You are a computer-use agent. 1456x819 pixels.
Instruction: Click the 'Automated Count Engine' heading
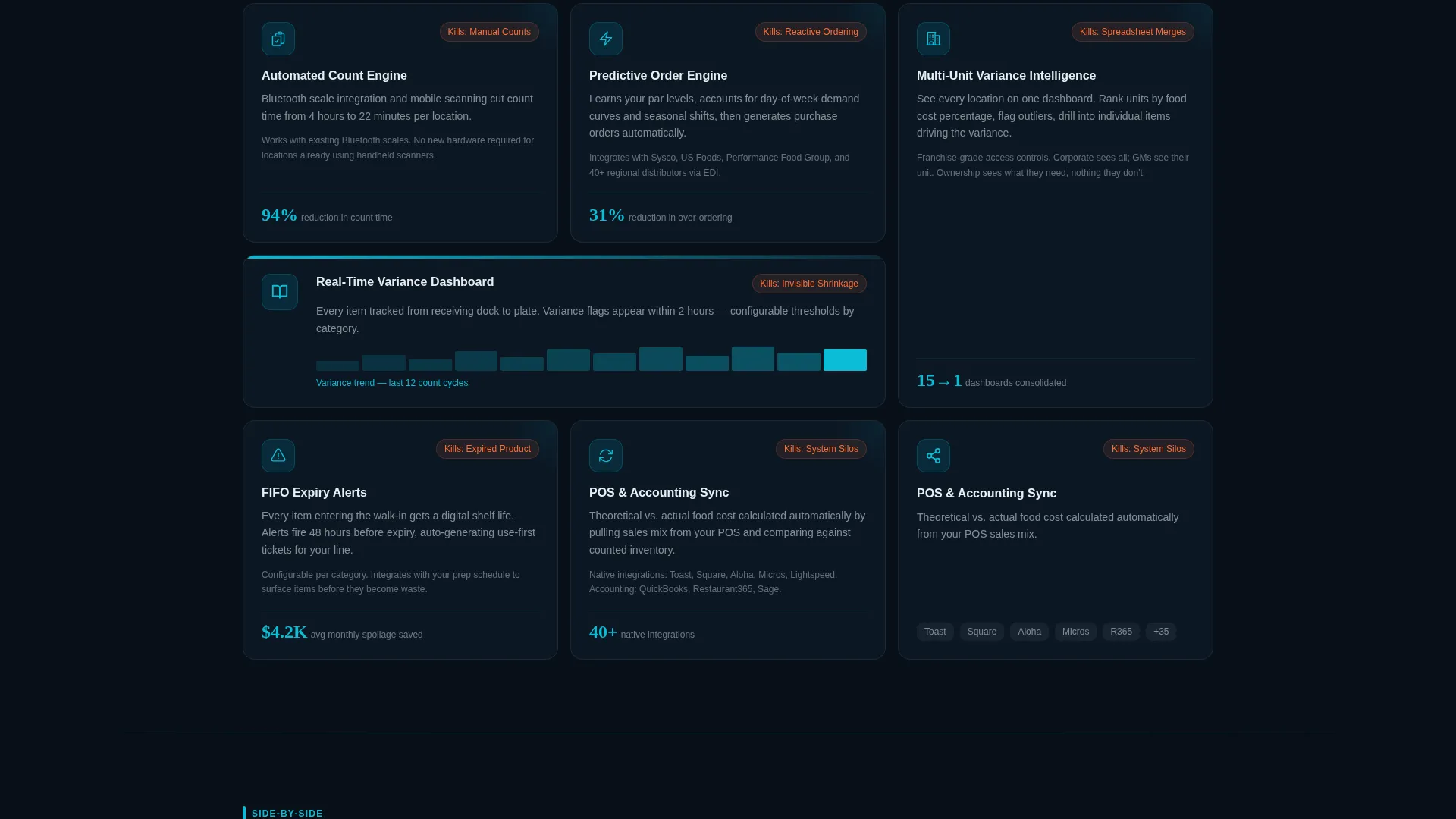tap(334, 76)
